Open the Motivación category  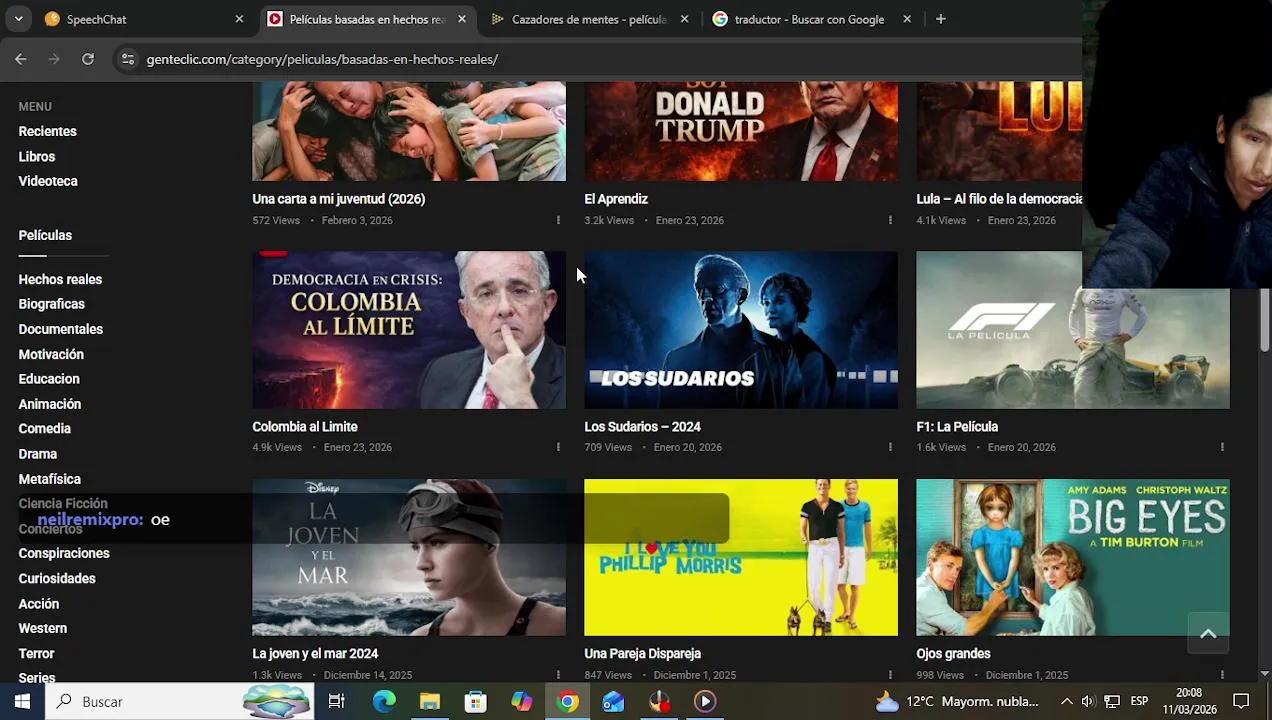pyautogui.click(x=51, y=354)
